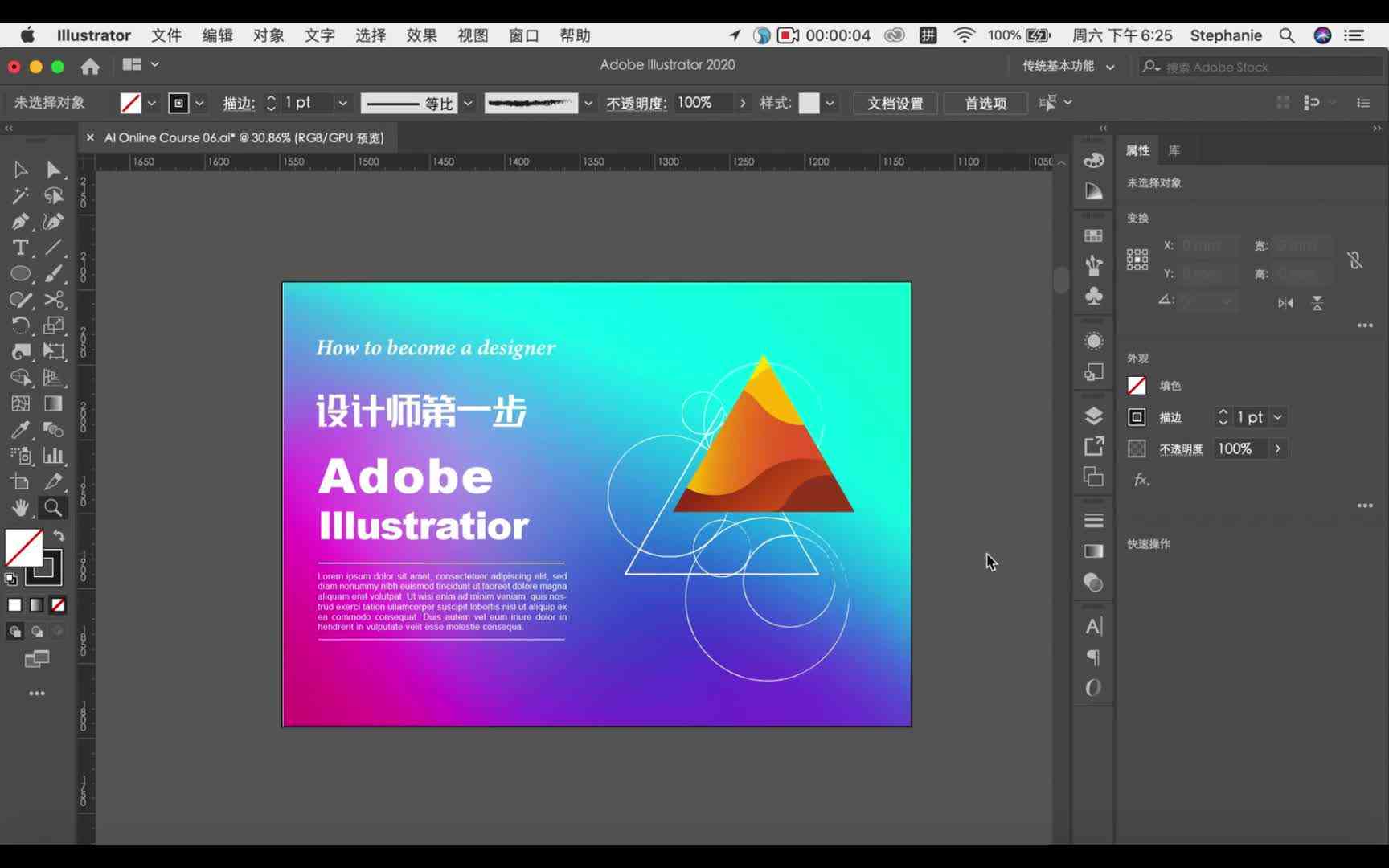This screenshot has height=868, width=1389.
Task: Open the 窗口 menu
Action: point(523,35)
